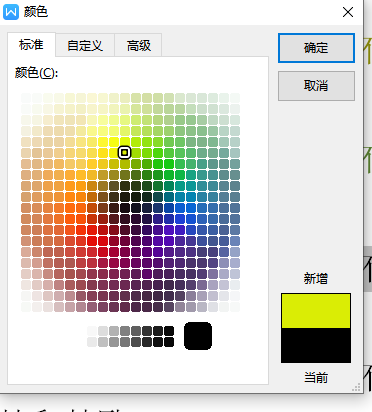Pick the last swatch of the upper grayscale row
The height and width of the screenshot is (412, 372).
pos(169,331)
